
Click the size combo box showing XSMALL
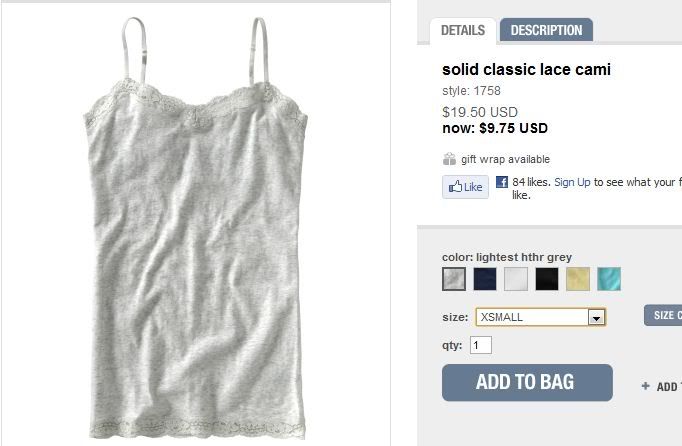(541, 317)
